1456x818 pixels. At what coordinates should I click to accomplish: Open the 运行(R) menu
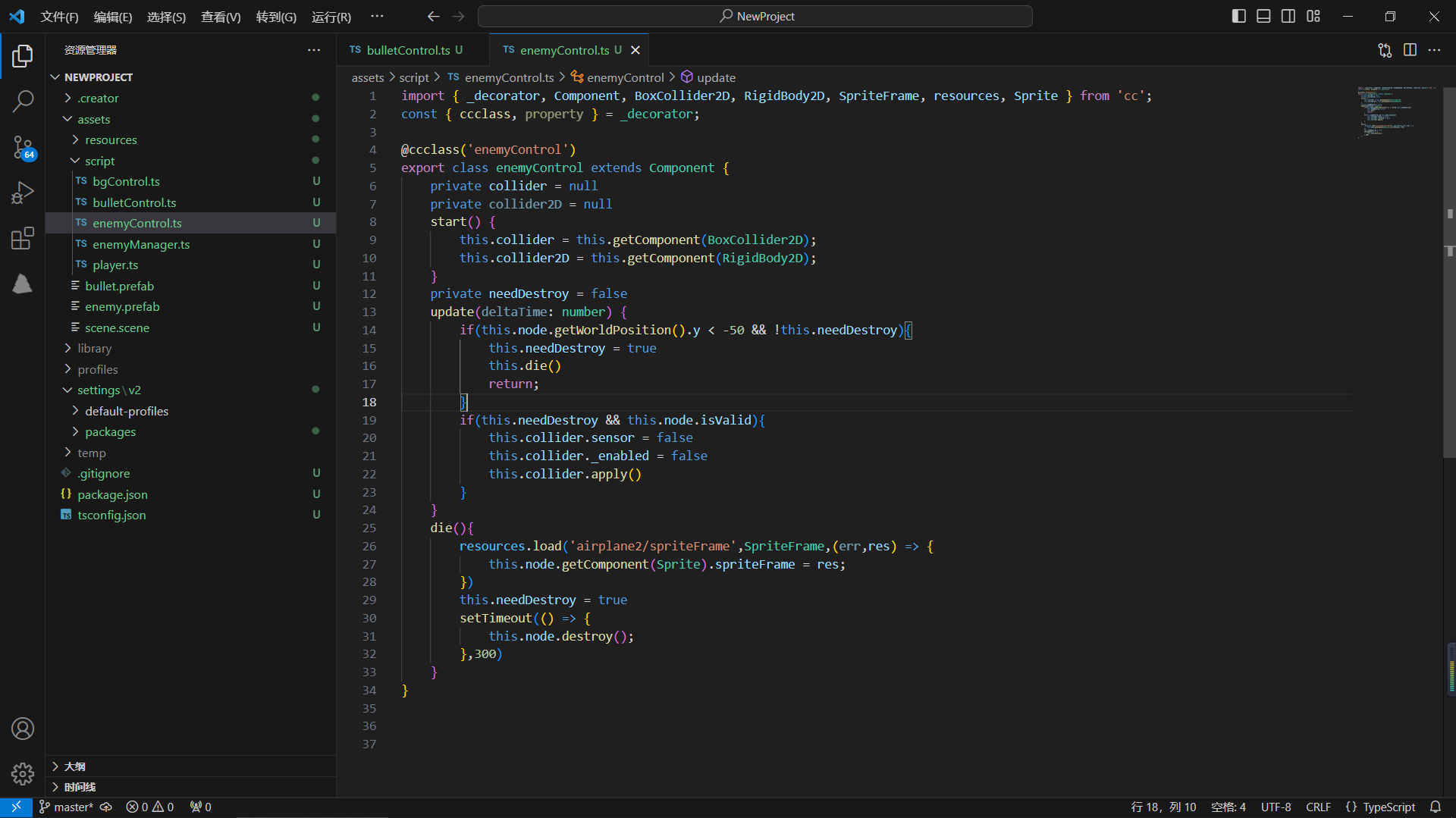pyautogui.click(x=331, y=17)
